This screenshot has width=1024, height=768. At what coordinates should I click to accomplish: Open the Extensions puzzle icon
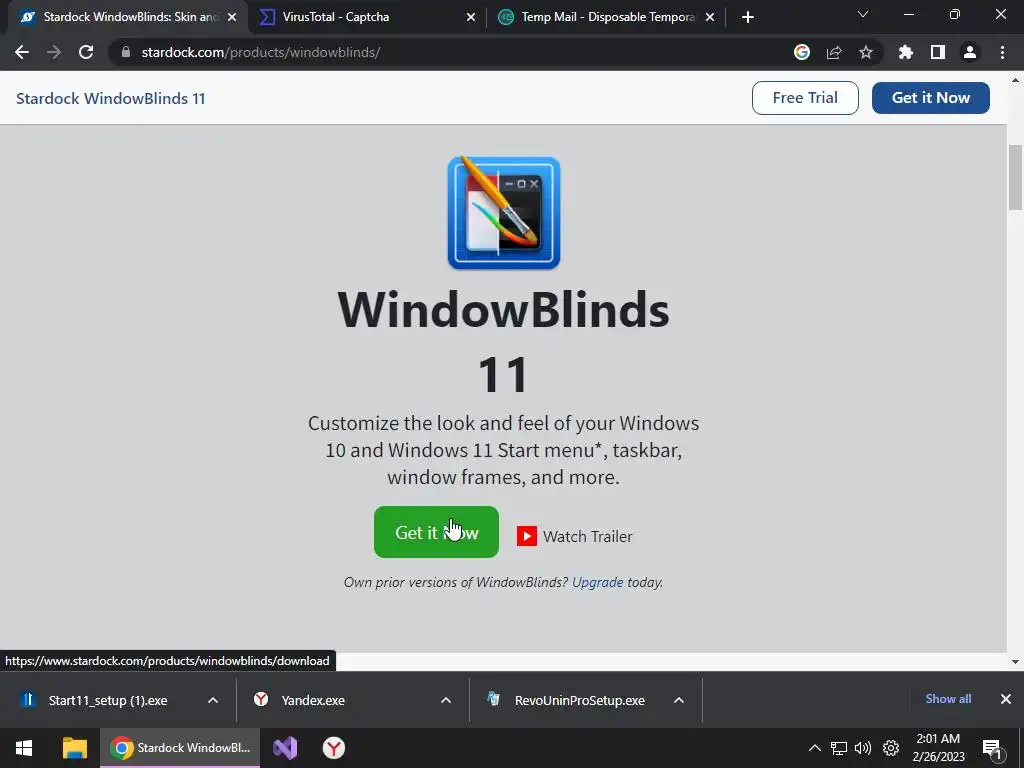[906, 52]
